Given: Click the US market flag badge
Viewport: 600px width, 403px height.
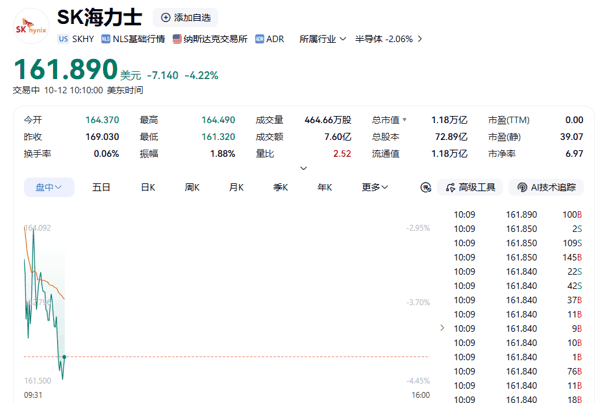Looking at the screenshot, I should point(63,39).
